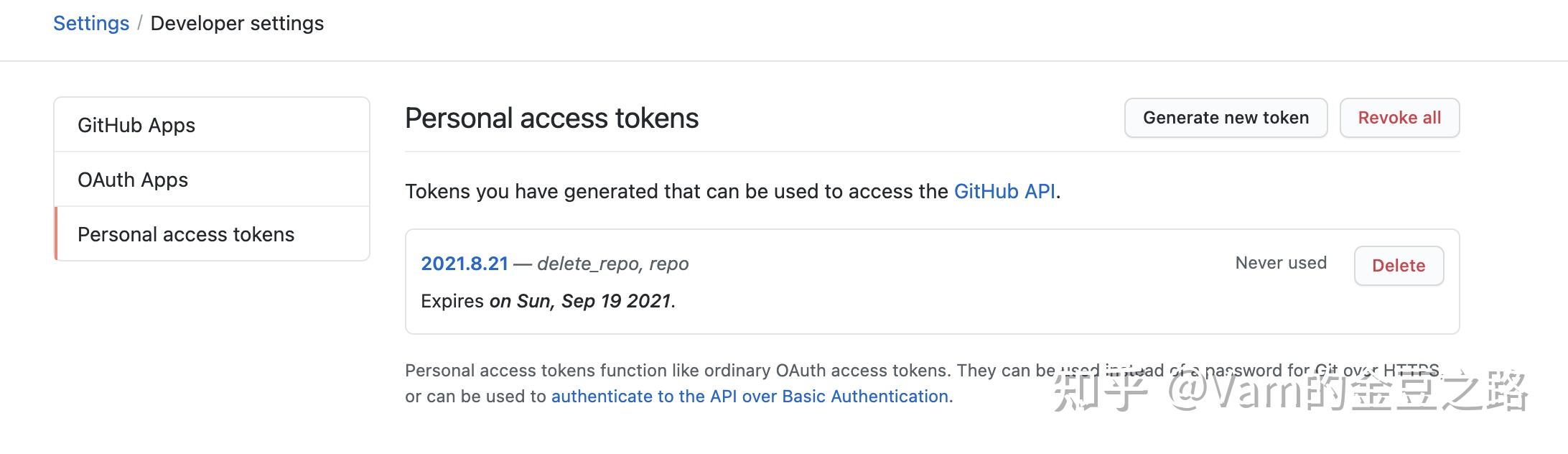This screenshot has height=454, width=1568.
Task: Click the Developer settings breadcrumb
Action: [238, 22]
